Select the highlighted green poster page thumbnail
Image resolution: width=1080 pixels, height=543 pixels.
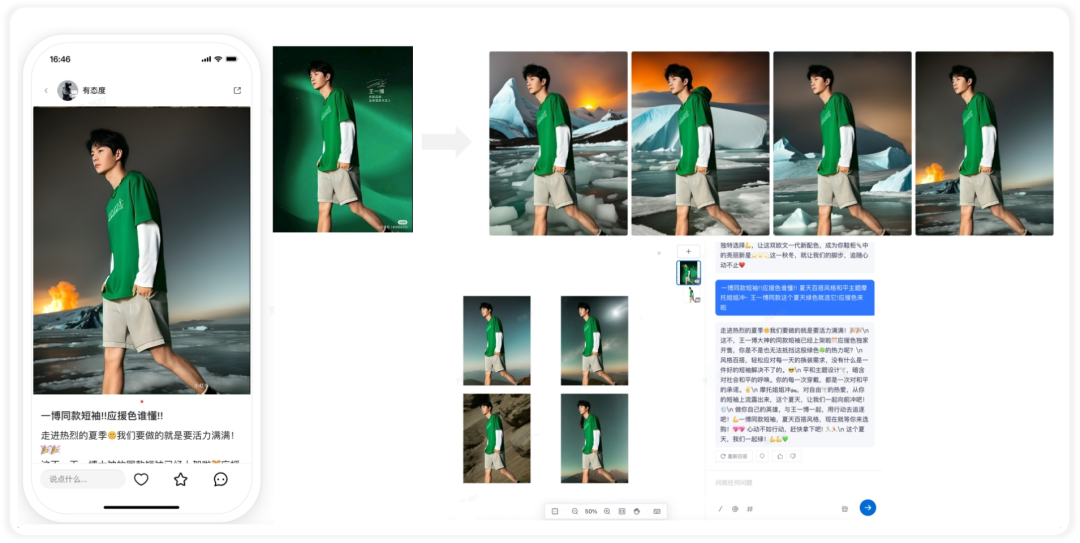tap(688, 273)
